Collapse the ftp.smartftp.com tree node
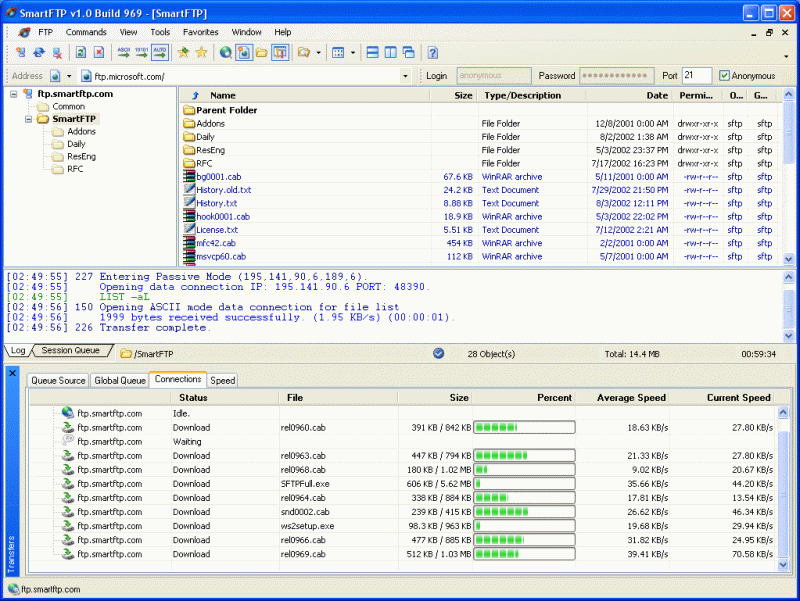The image size is (800, 601). point(14,94)
